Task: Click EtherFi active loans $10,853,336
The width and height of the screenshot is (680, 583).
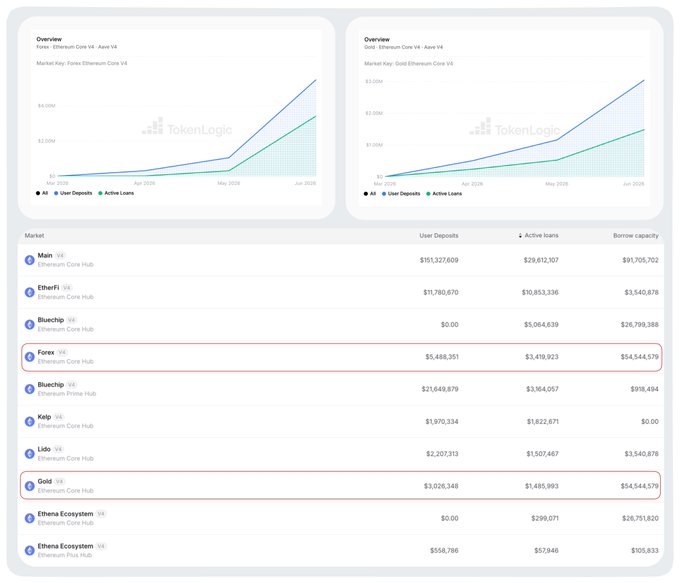Action: point(540,292)
